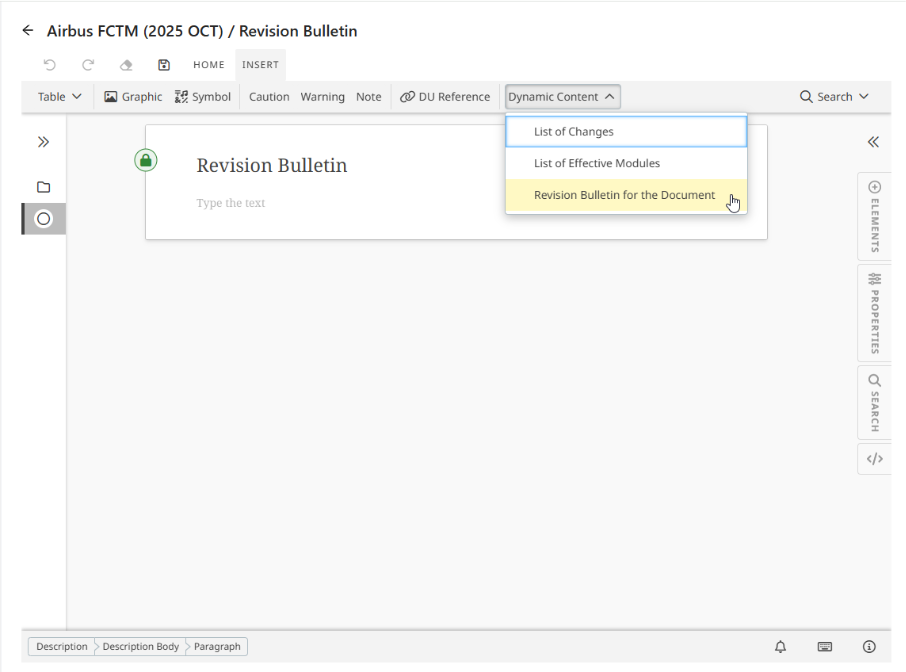The width and height of the screenshot is (906, 672).
Task: Open the info icon in status bar
Action: pos(869,647)
